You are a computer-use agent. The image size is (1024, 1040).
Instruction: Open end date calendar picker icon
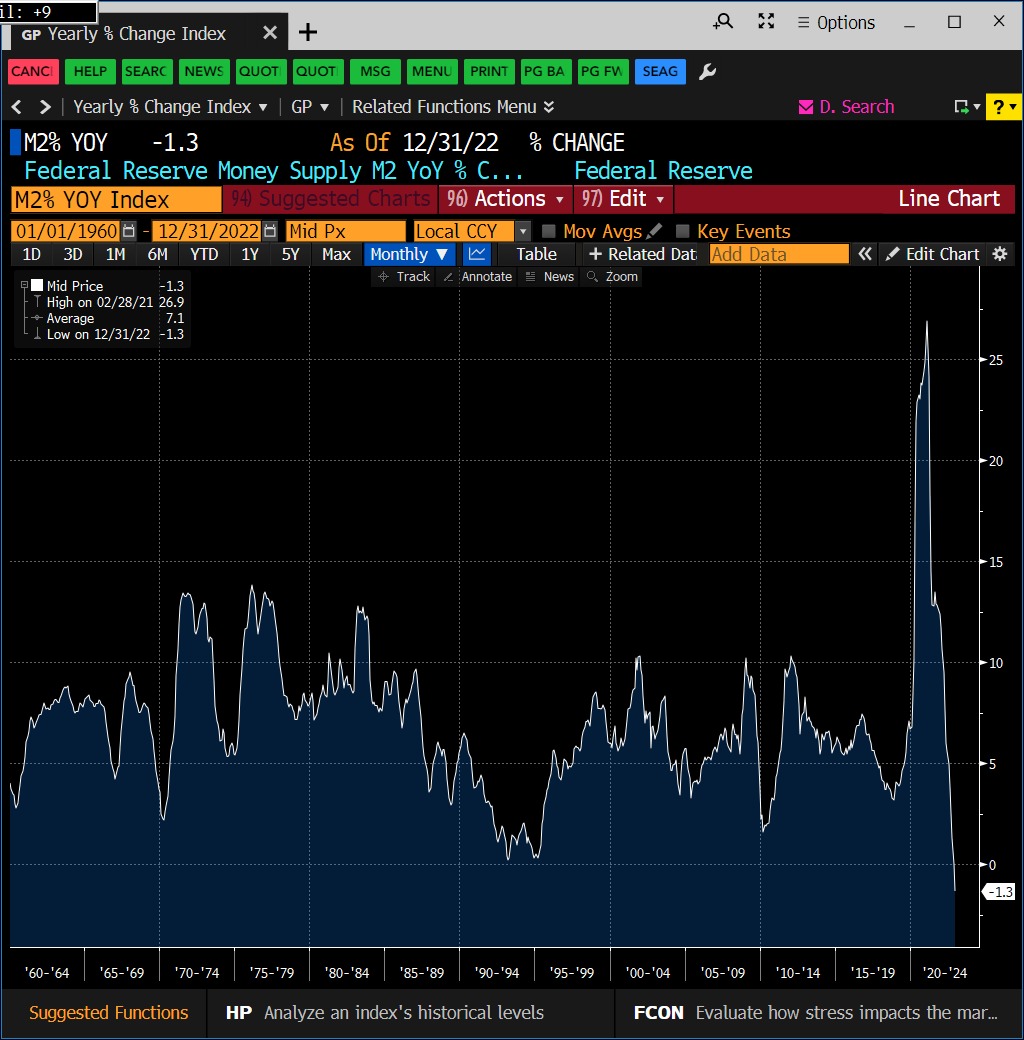[269, 231]
